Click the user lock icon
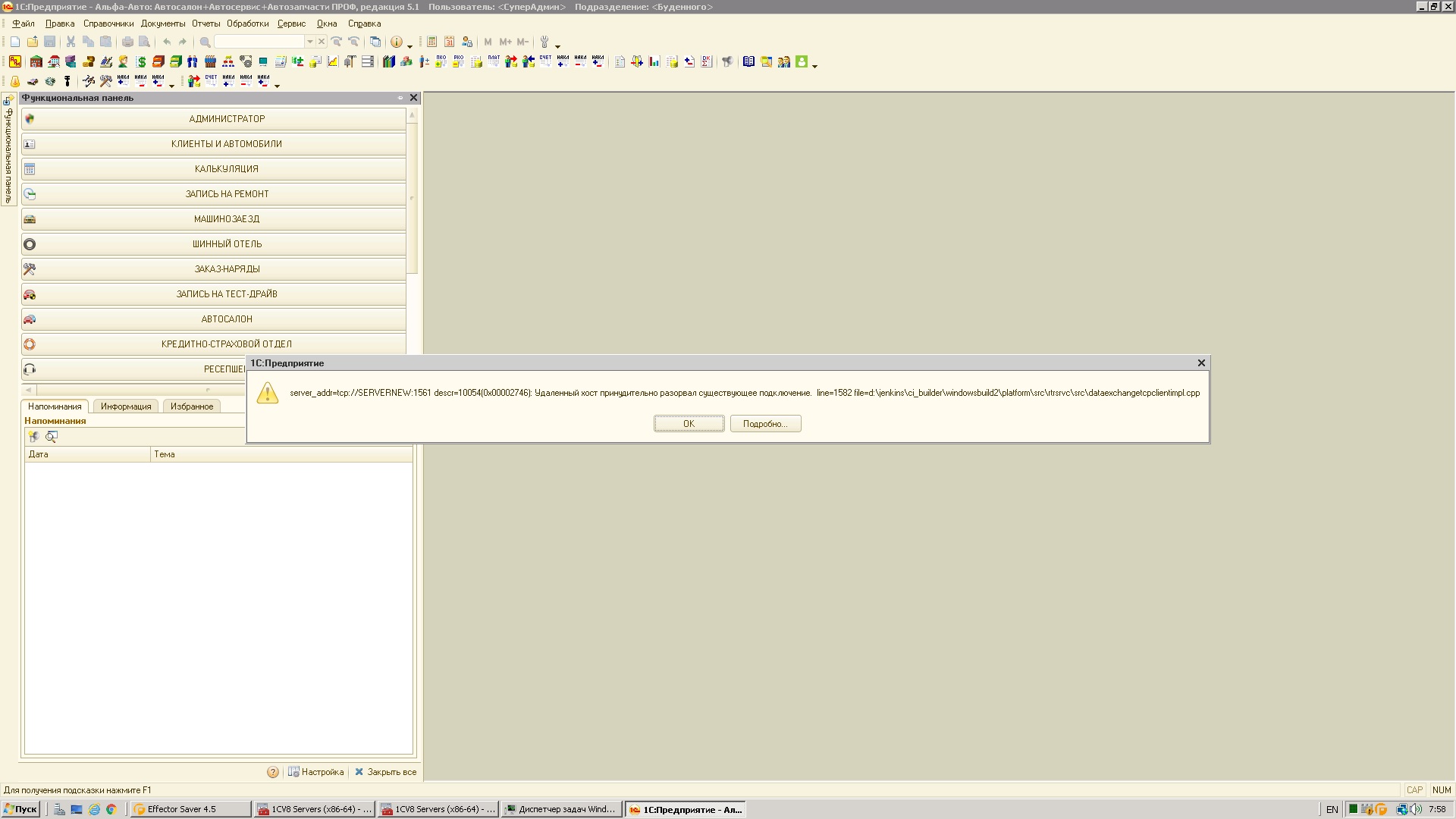1456x819 pixels. pos(467,42)
